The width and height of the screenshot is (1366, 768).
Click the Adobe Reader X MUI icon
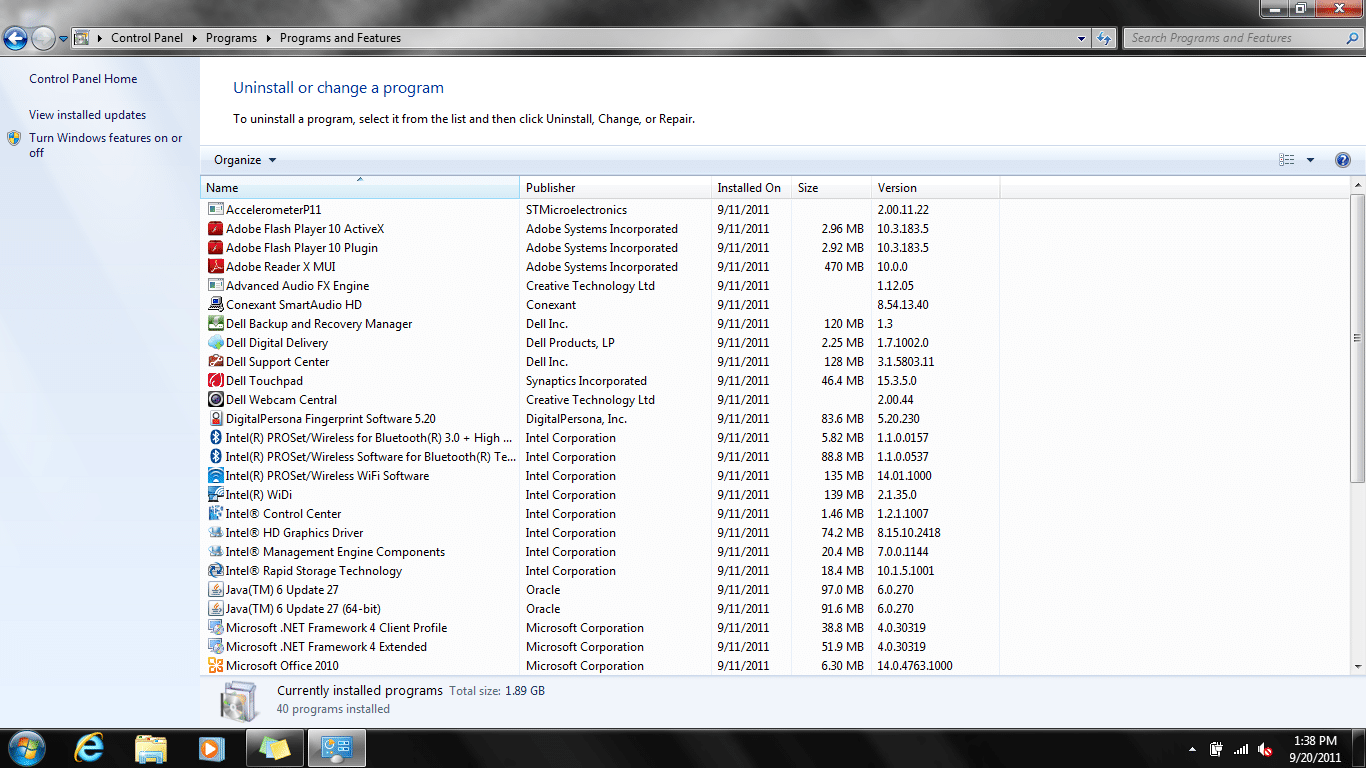tap(216, 267)
